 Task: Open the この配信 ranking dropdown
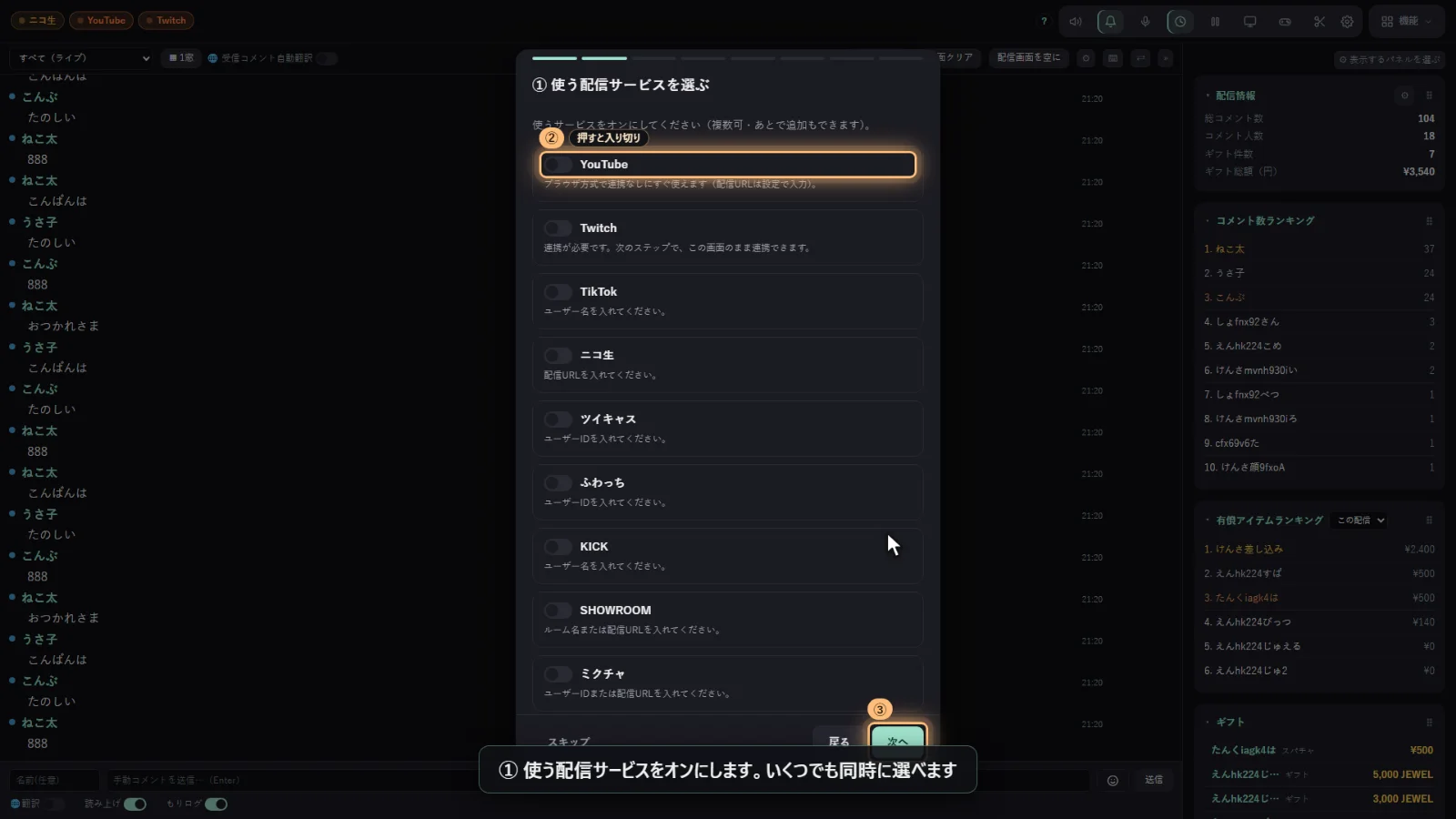point(1360,521)
